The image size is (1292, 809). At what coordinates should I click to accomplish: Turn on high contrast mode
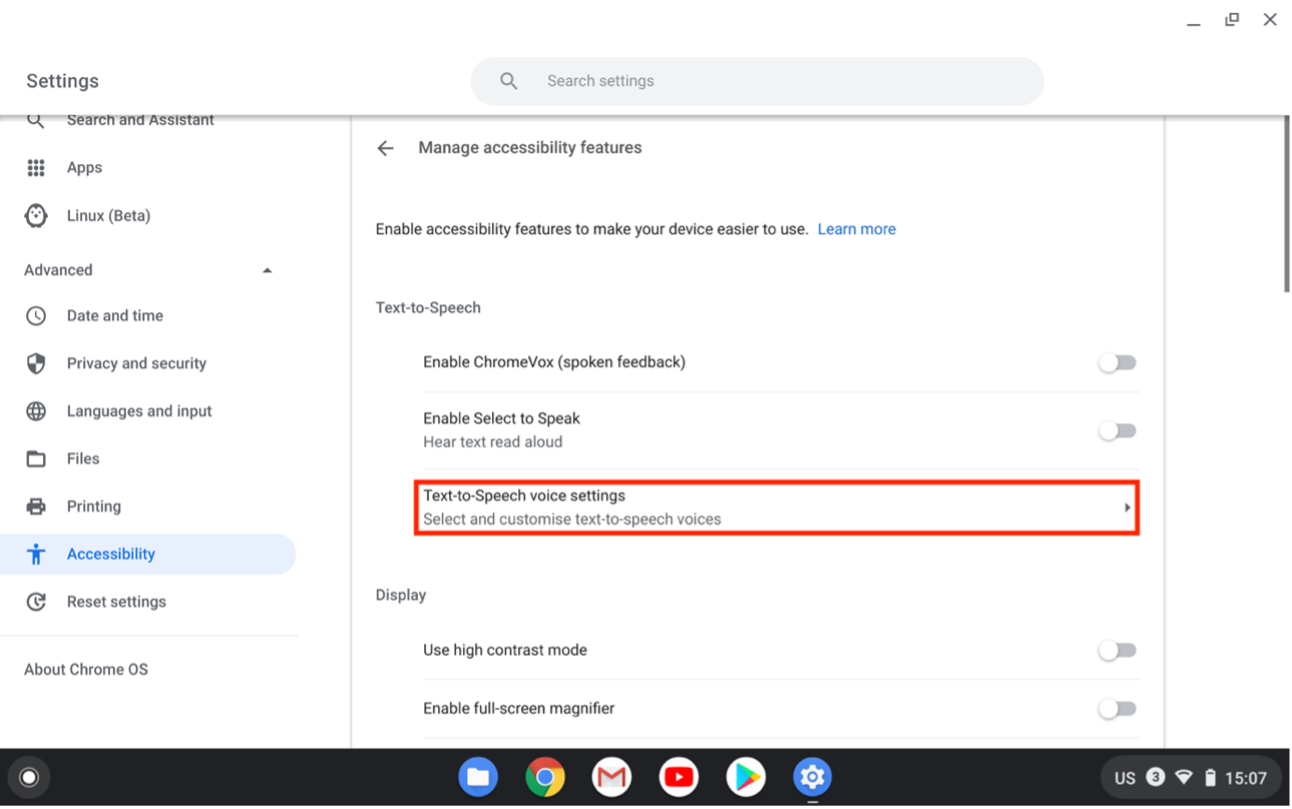[x=1117, y=650]
